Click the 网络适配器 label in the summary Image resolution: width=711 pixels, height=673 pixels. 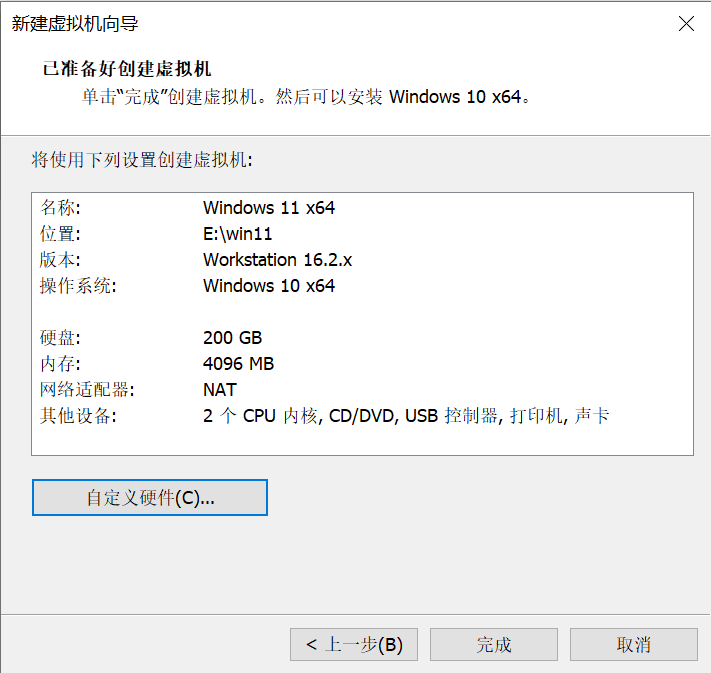point(87,390)
